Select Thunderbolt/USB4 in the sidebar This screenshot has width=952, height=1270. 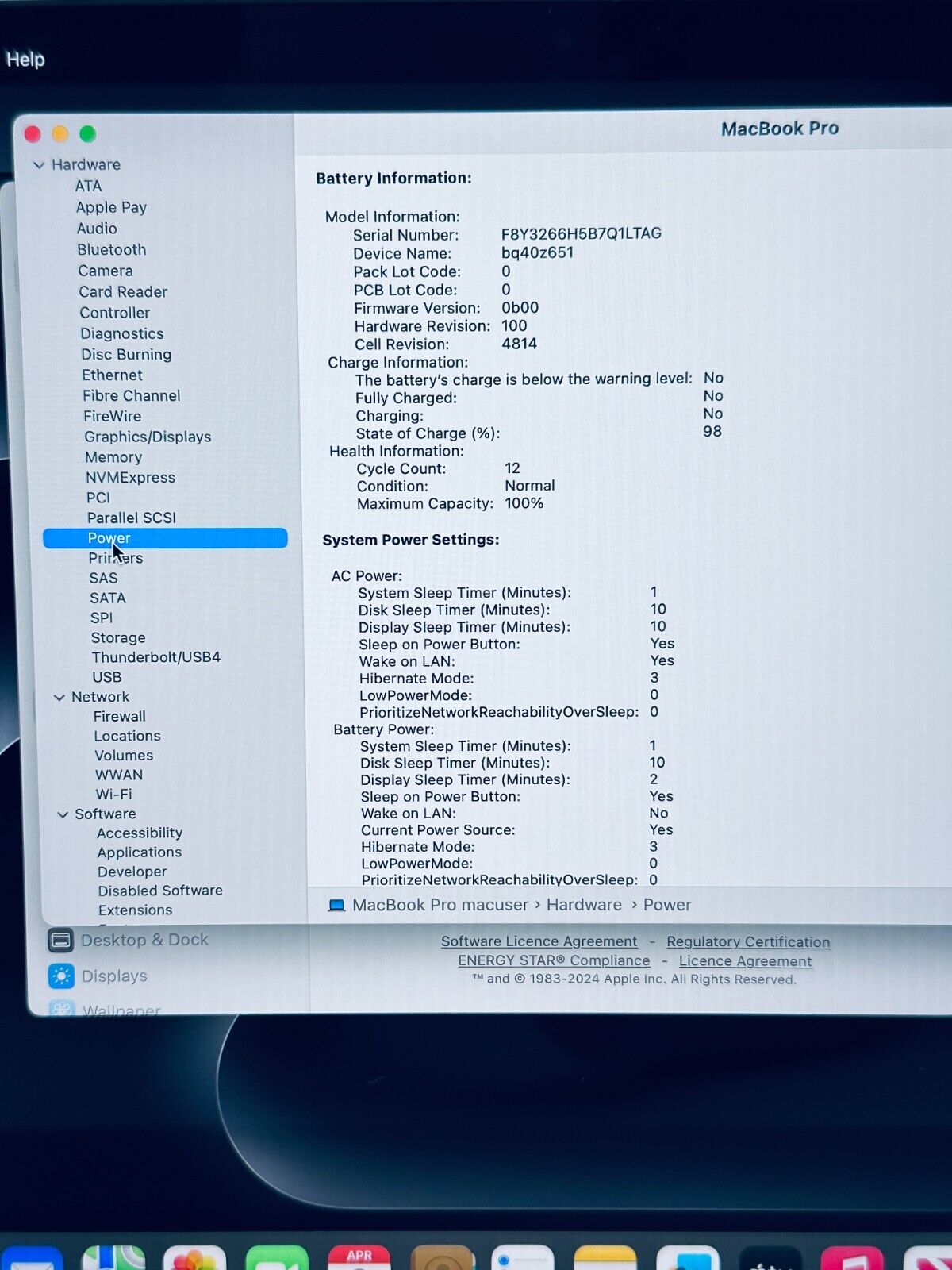coord(155,657)
